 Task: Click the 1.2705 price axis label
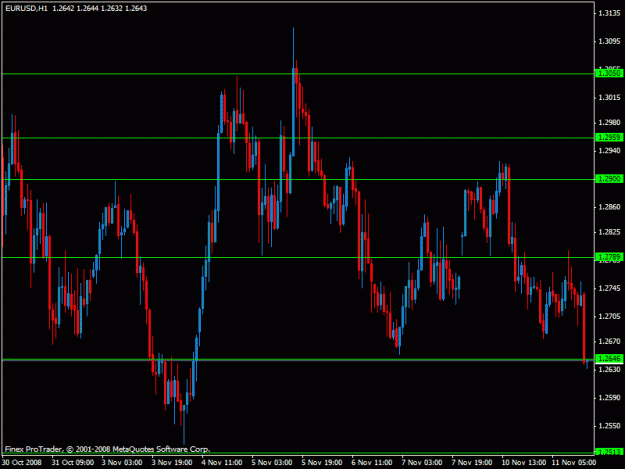tap(610, 316)
